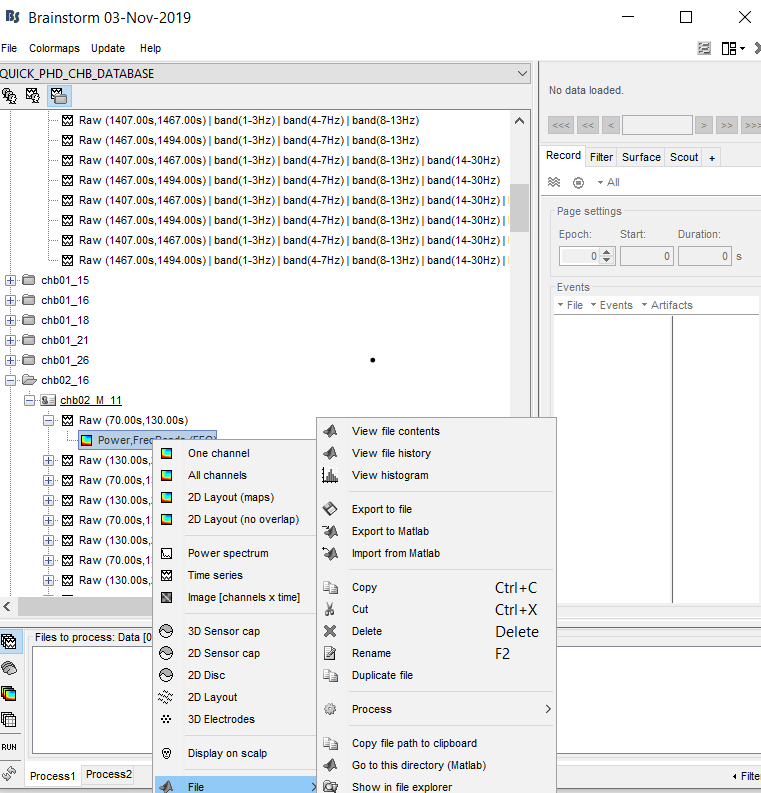Switch to the anatomy view icon
This screenshot has width=761, height=793.
[x=10, y=96]
